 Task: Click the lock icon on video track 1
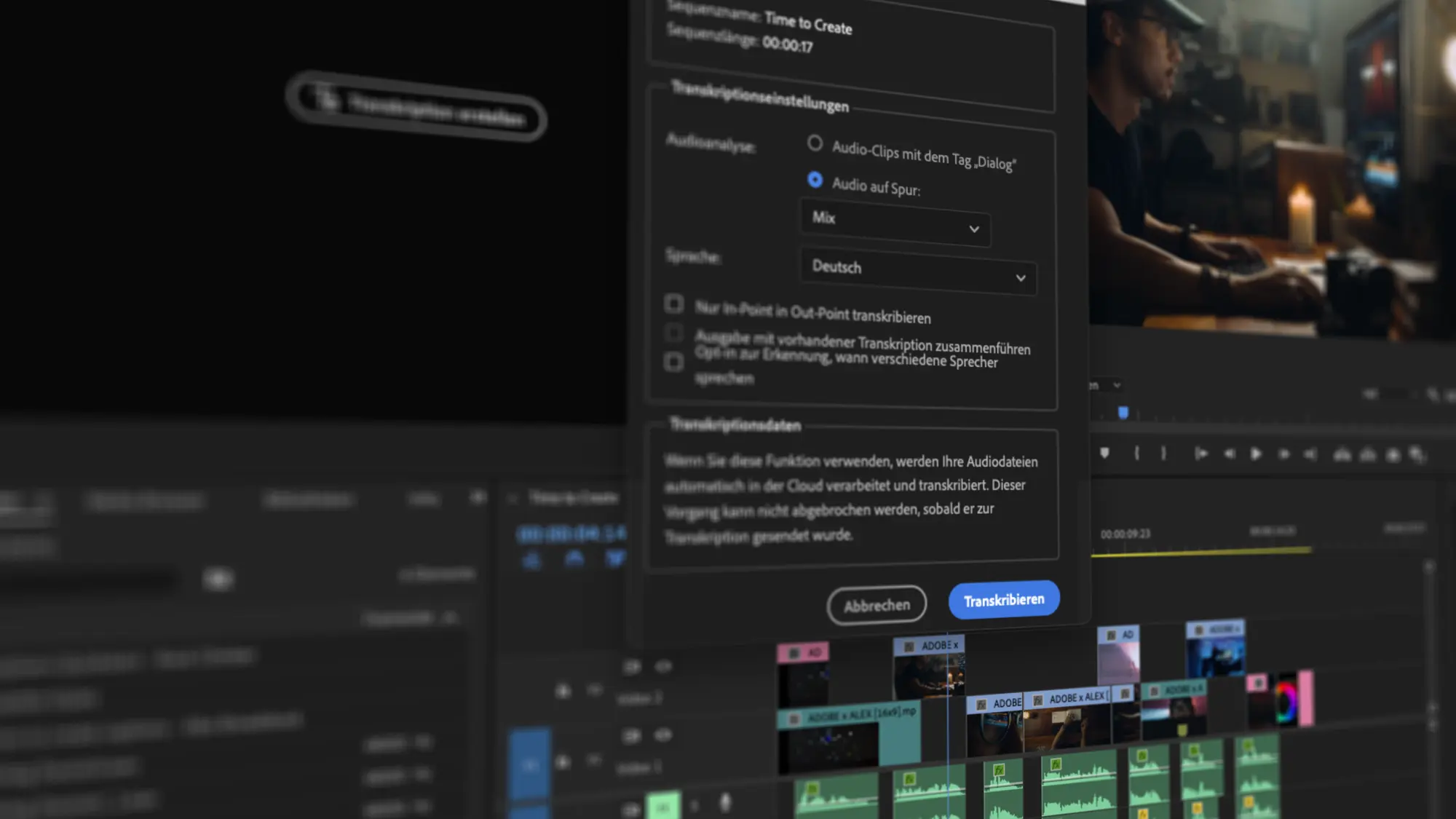(x=563, y=762)
